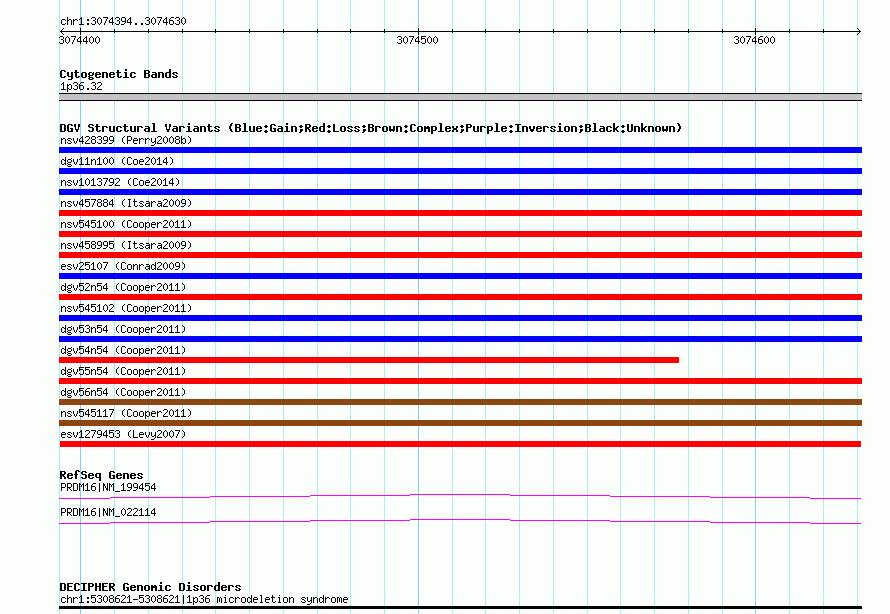This screenshot has height=614, width=890.
Task: Click the RefSeq Genes track title
Action: (101, 475)
